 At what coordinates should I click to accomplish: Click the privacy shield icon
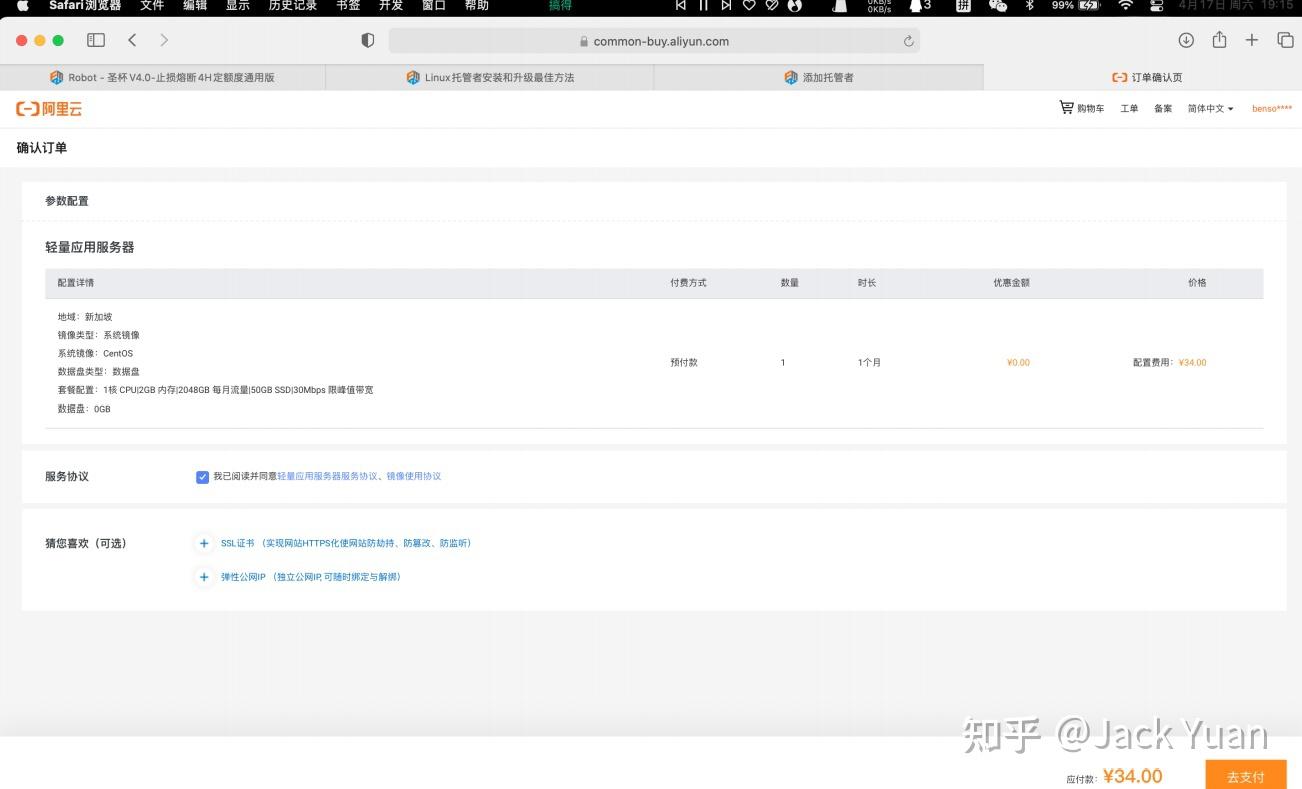click(x=368, y=40)
